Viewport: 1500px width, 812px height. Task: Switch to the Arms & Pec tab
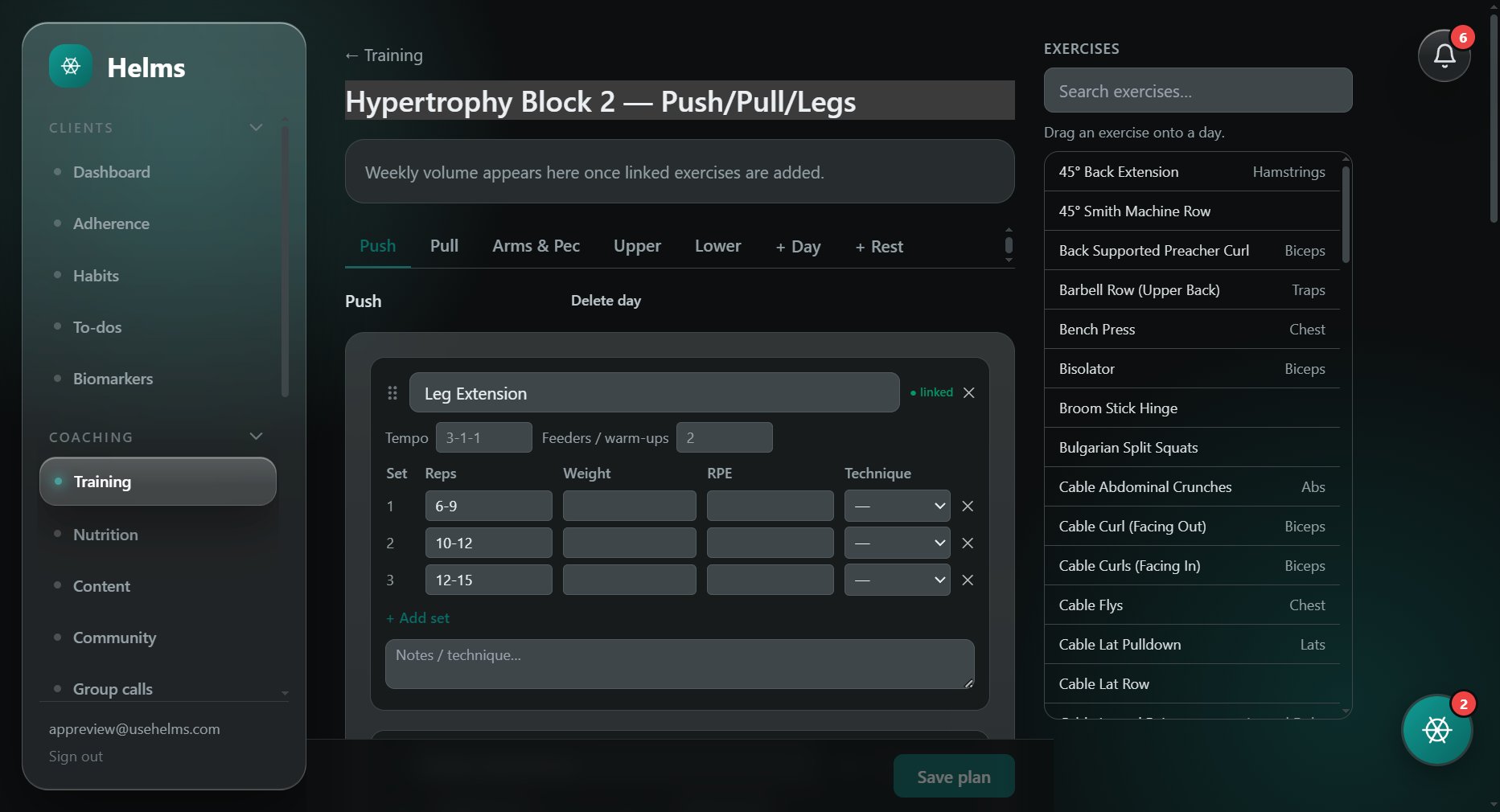[536, 246]
